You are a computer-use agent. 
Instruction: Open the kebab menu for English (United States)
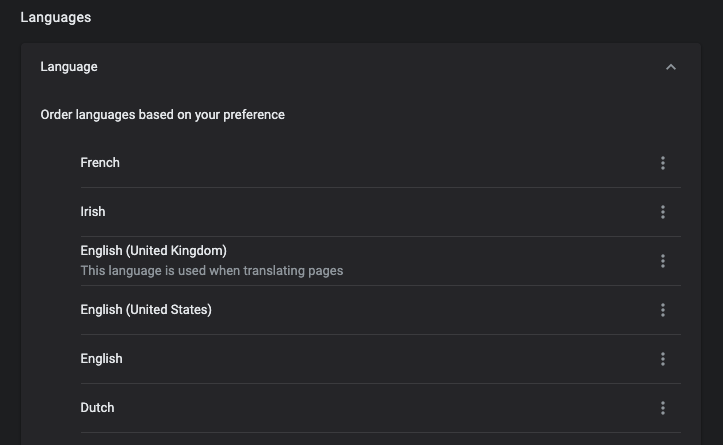click(662, 310)
